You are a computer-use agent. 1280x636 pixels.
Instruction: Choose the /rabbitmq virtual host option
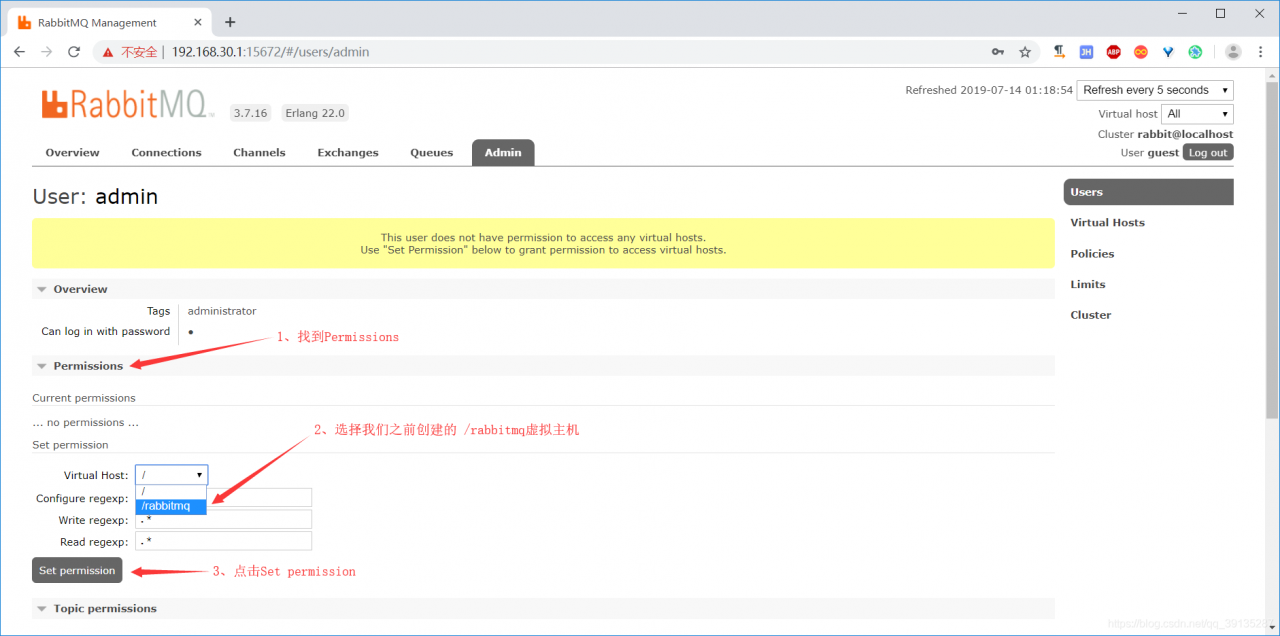click(x=171, y=506)
